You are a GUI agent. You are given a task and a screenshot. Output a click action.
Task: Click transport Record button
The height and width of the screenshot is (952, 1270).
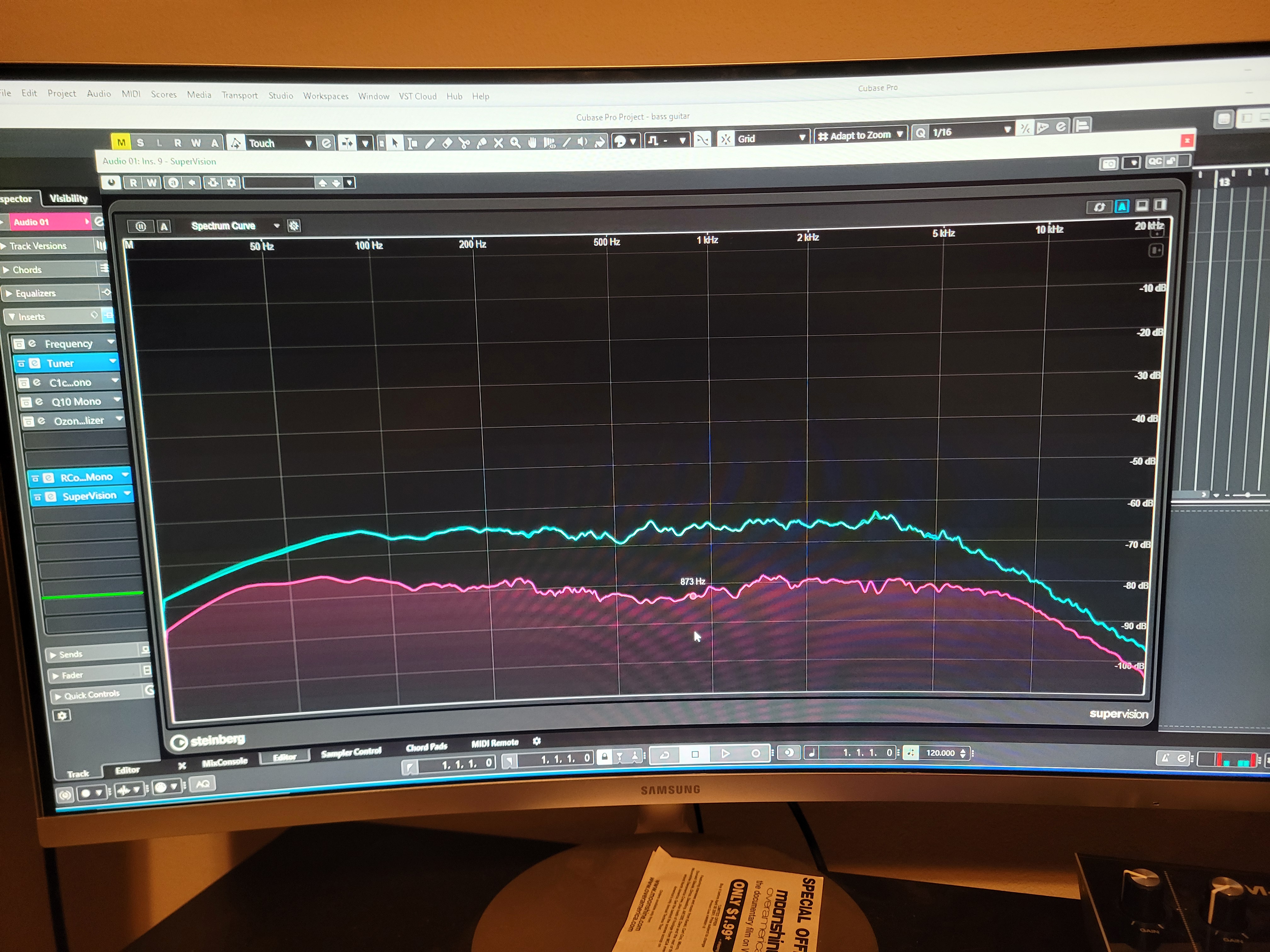pos(756,753)
